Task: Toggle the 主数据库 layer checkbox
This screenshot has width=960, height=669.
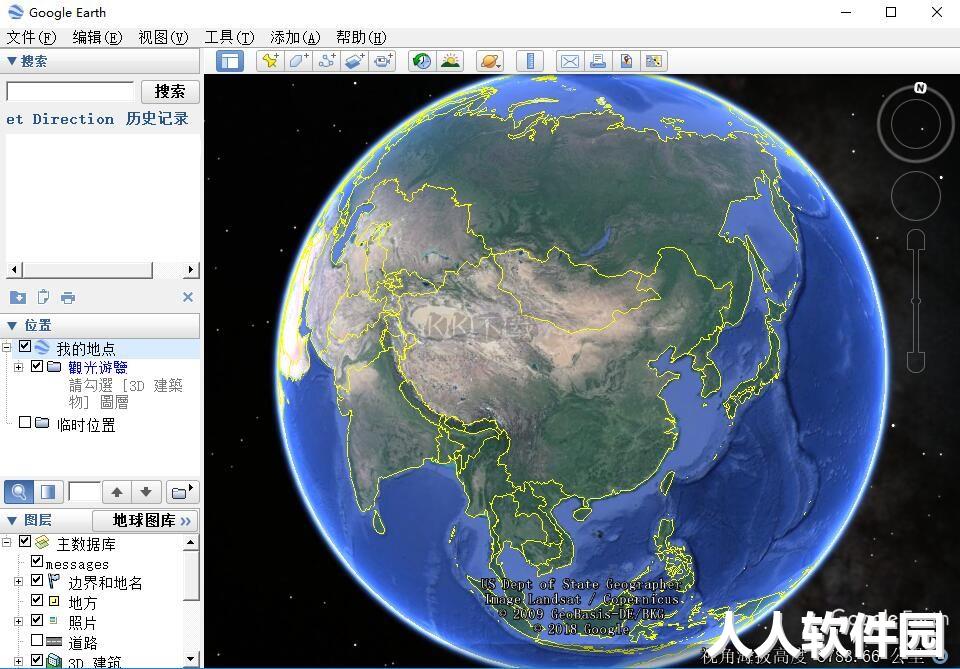Action: tap(25, 541)
